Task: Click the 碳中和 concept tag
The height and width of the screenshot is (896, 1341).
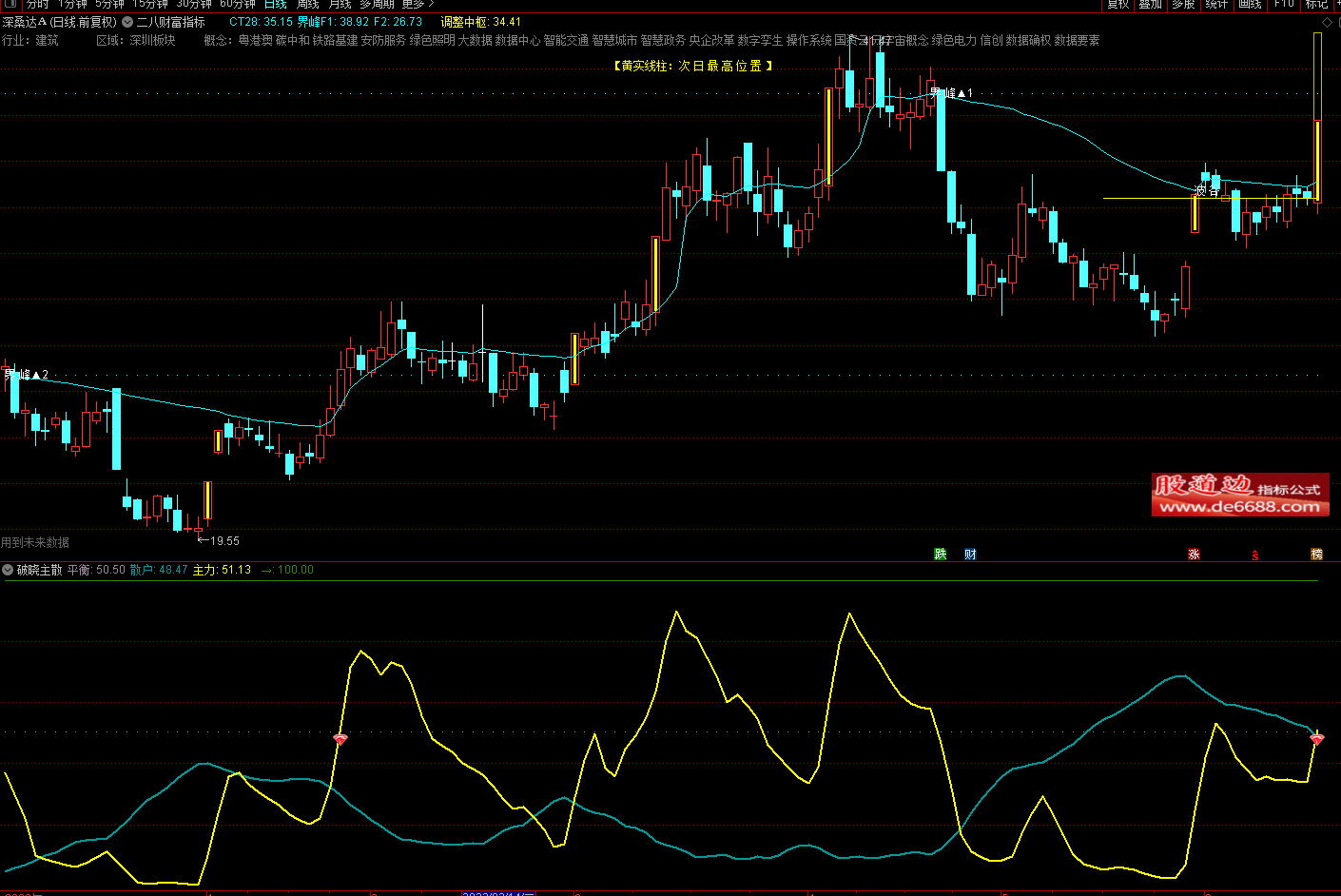Action: pos(293,40)
